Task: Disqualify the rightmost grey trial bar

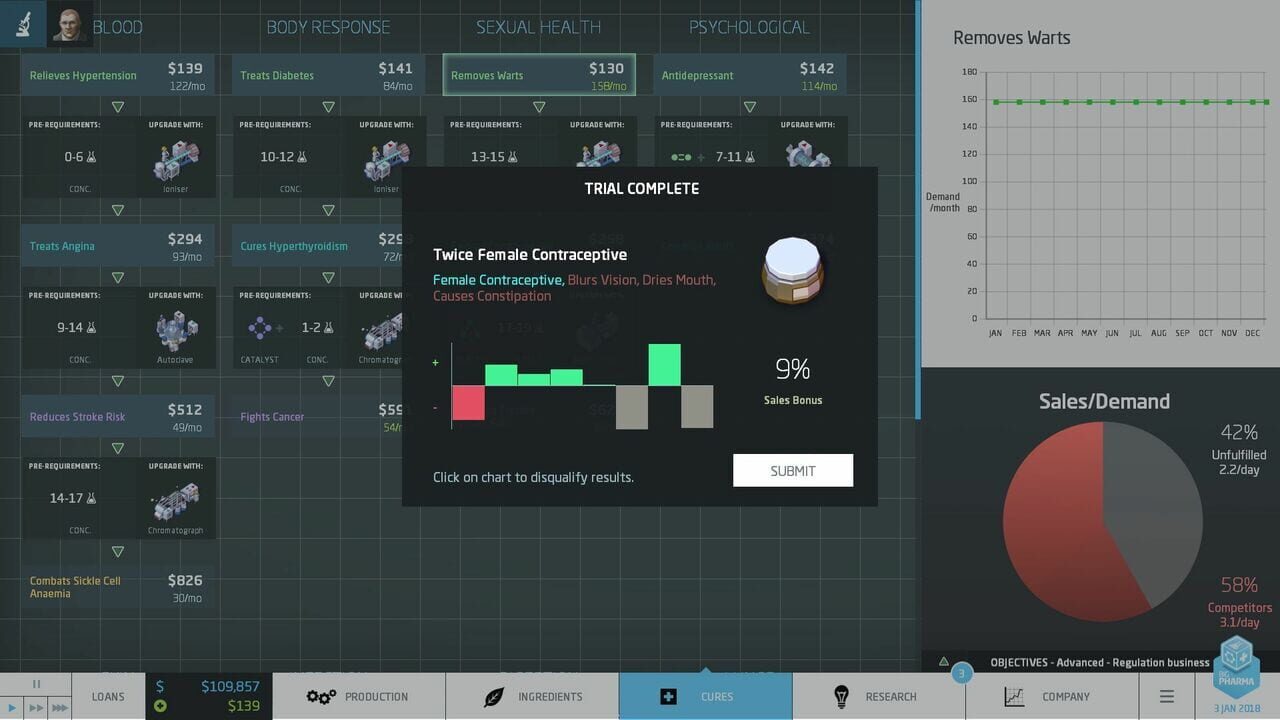Action: pyautogui.click(x=697, y=406)
